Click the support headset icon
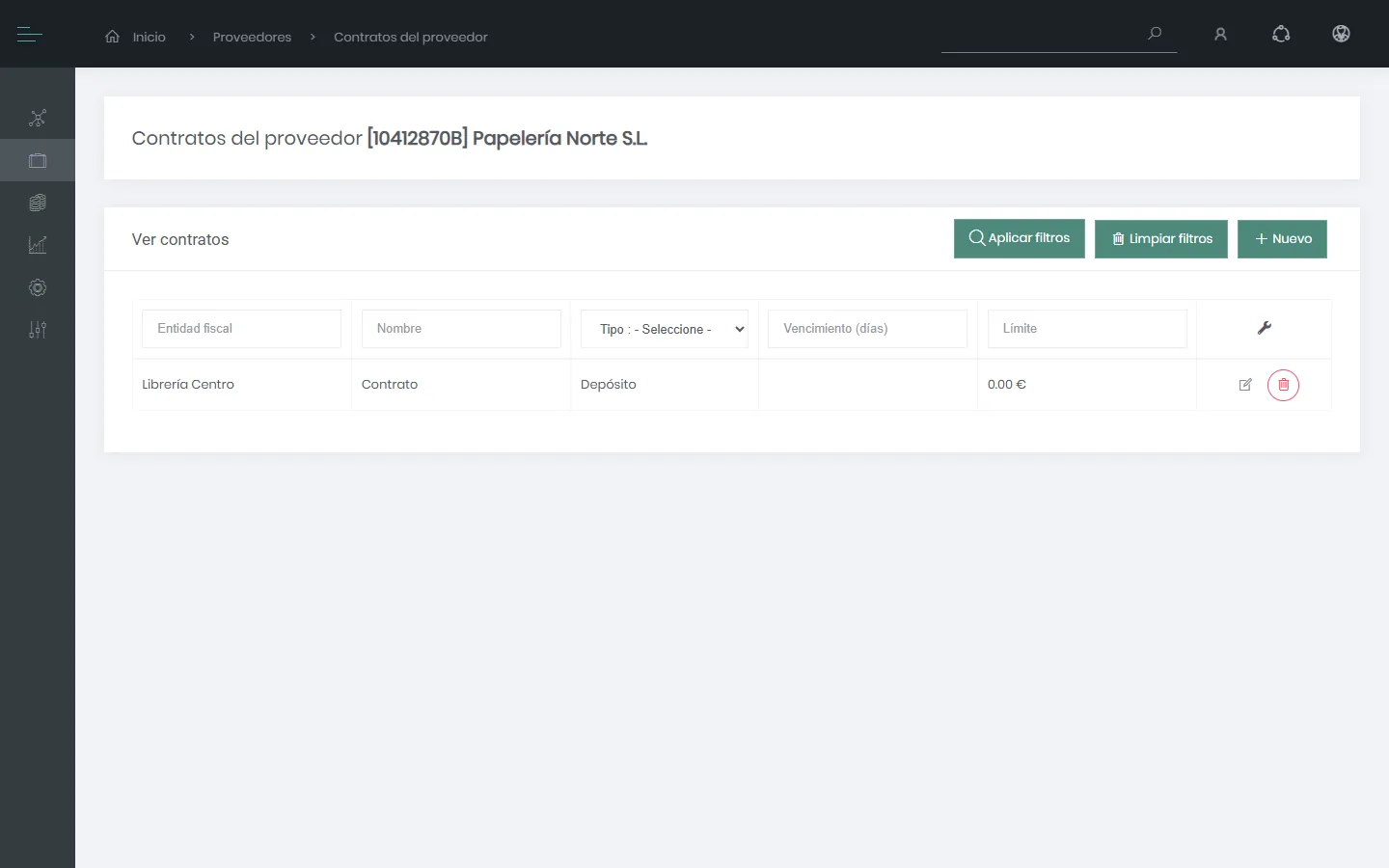This screenshot has width=1389, height=868. point(1281,34)
